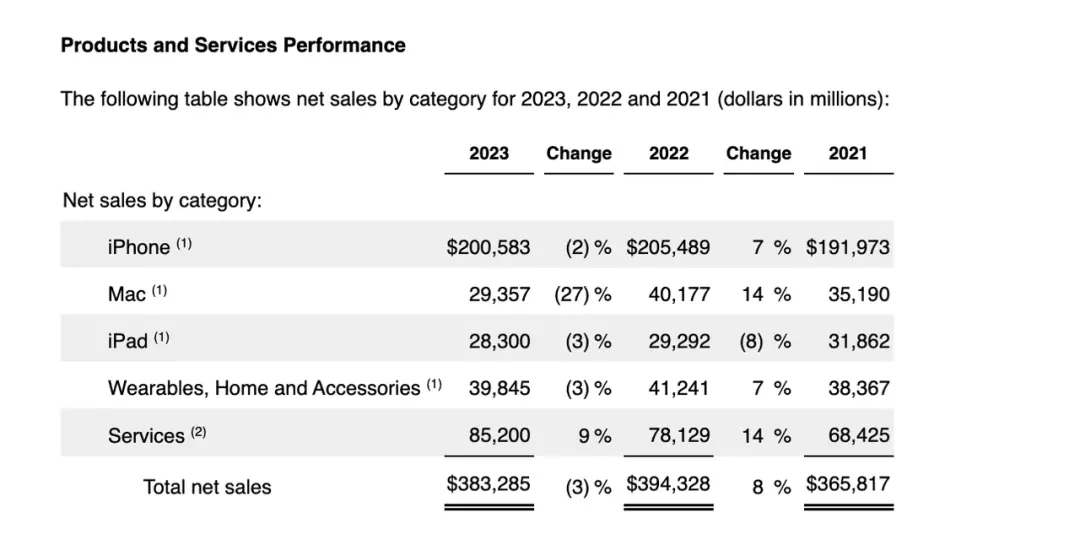1080x545 pixels.
Task: Select Wearables 2021 value 38,367
Action: point(859,388)
